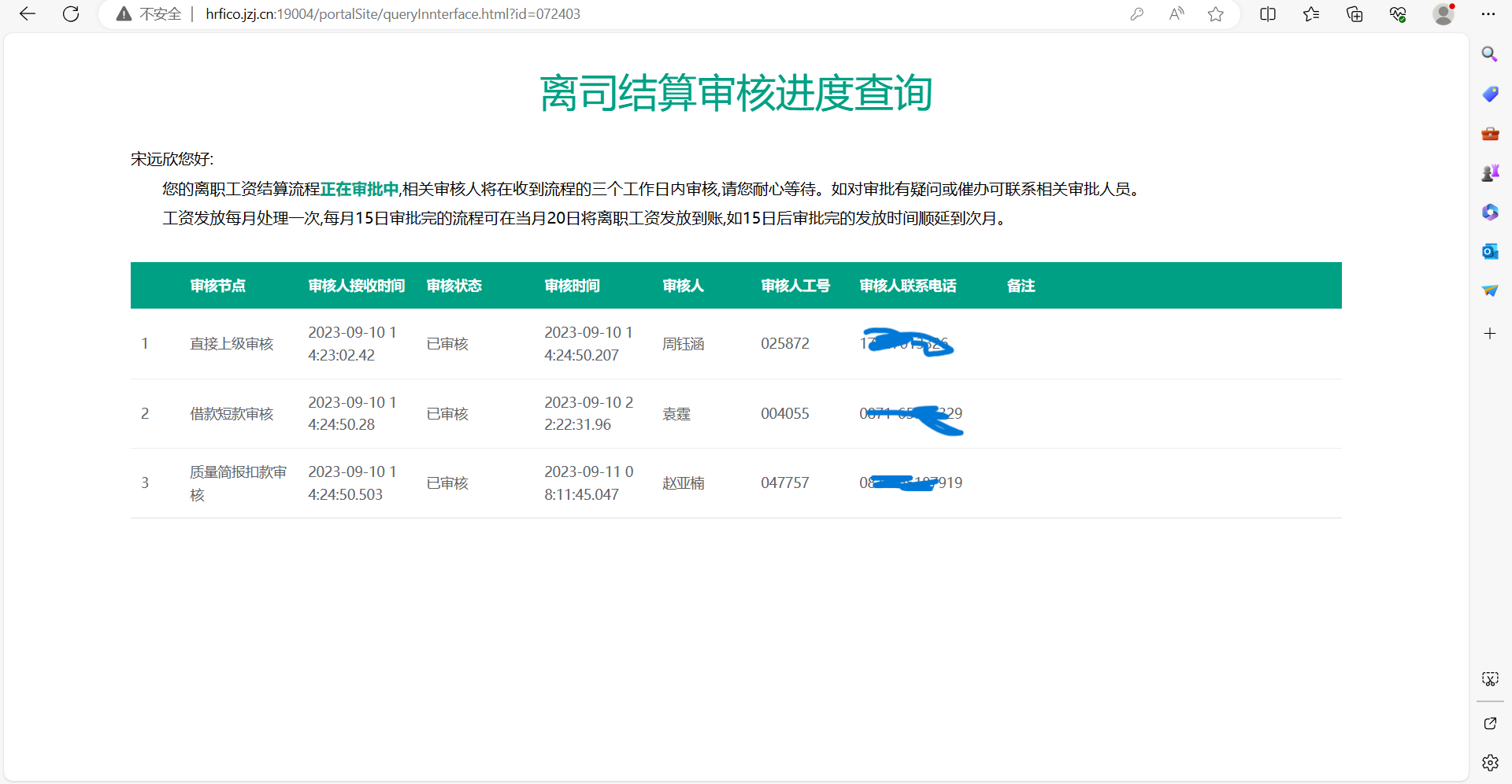This screenshot has height=784, width=1512.
Task: Click 已审核 status in row 1
Action: [447, 344]
